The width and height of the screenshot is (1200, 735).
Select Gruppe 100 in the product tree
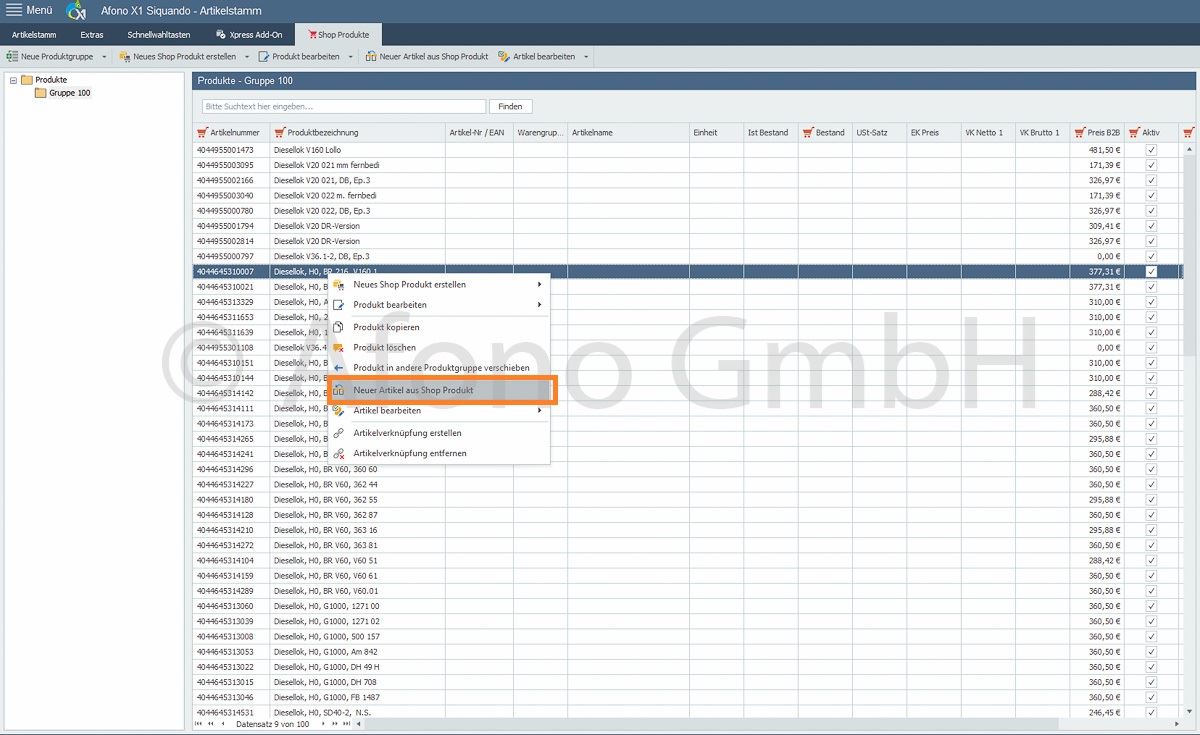pos(70,93)
